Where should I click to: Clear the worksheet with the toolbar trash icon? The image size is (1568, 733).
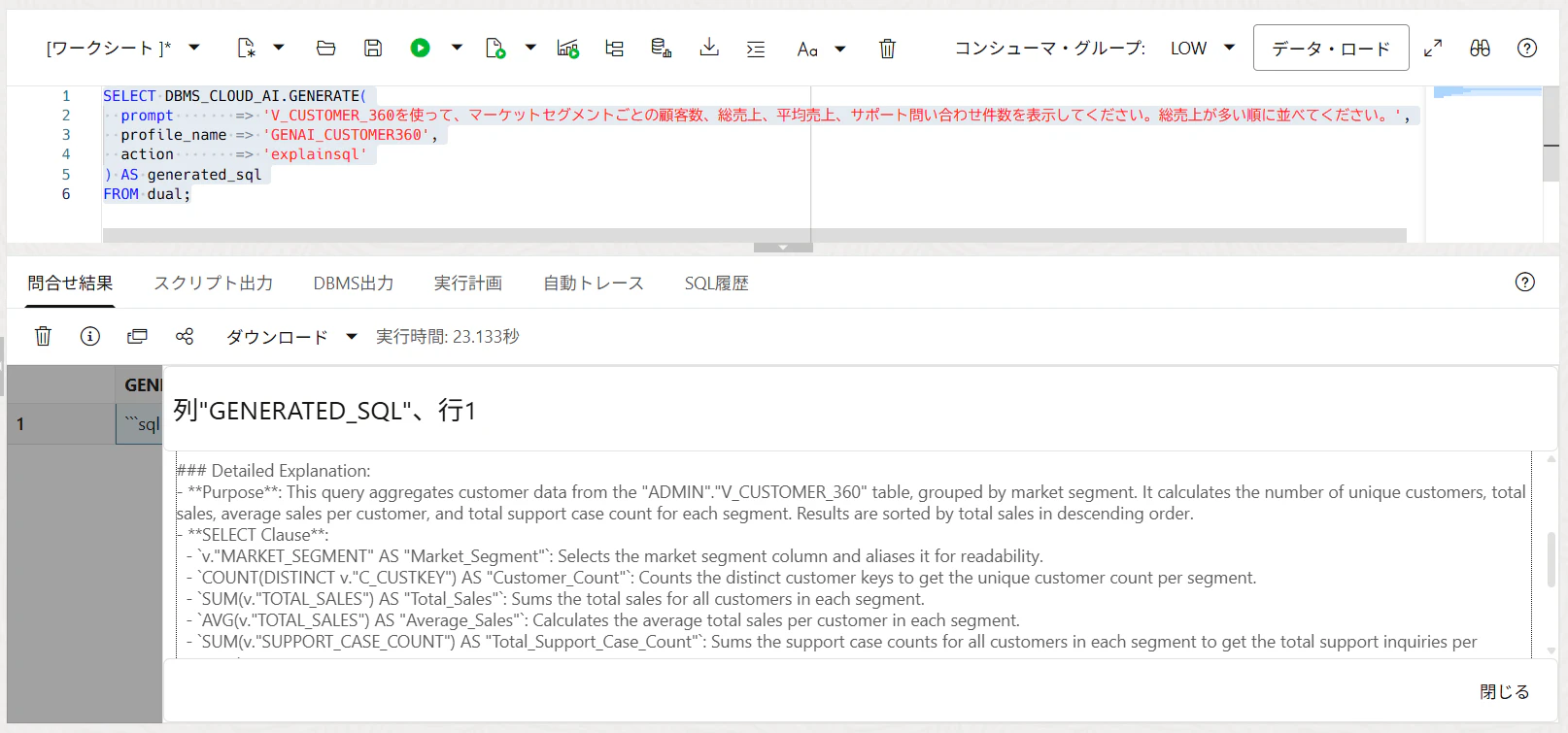tap(887, 48)
